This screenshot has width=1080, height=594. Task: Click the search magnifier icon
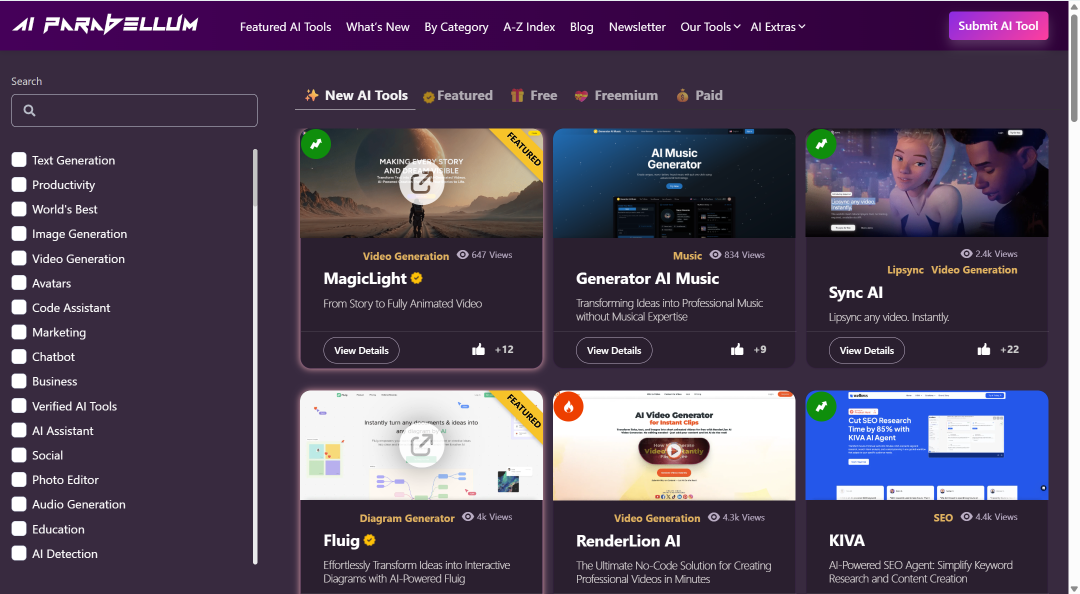(x=29, y=110)
